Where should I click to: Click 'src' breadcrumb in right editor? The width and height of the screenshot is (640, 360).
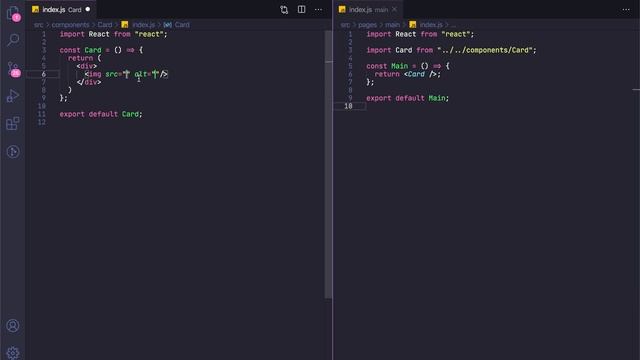pyautogui.click(x=345, y=25)
